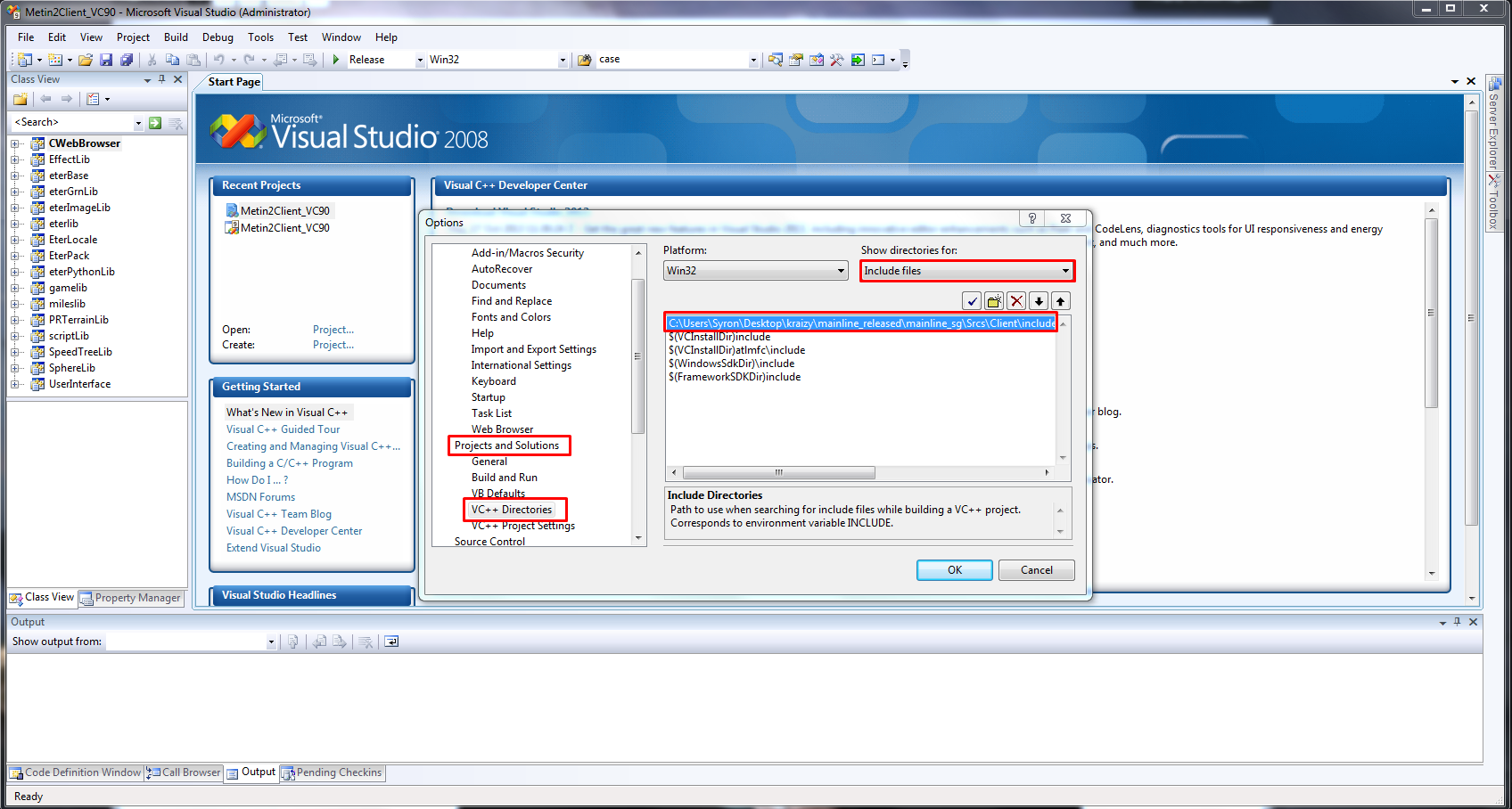Select VC++ Directories in Options tree
This screenshot has height=809, width=1512.
[512, 510]
